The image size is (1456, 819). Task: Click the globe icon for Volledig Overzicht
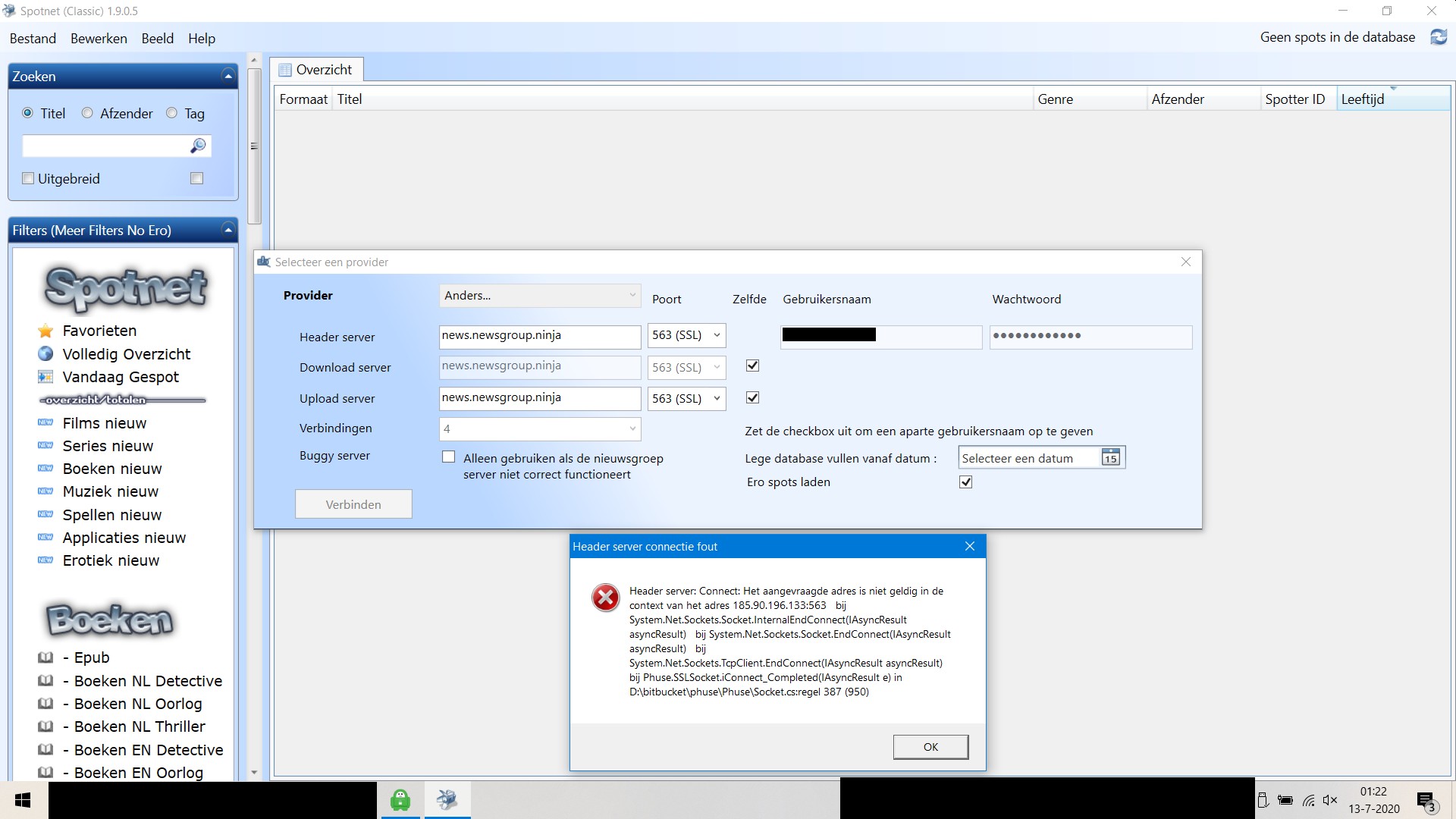45,354
